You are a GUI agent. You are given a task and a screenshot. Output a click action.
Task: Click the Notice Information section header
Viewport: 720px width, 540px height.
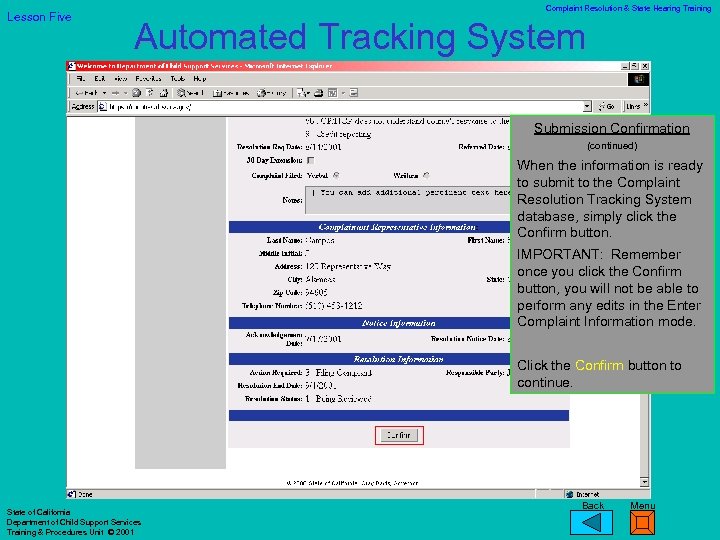398,323
